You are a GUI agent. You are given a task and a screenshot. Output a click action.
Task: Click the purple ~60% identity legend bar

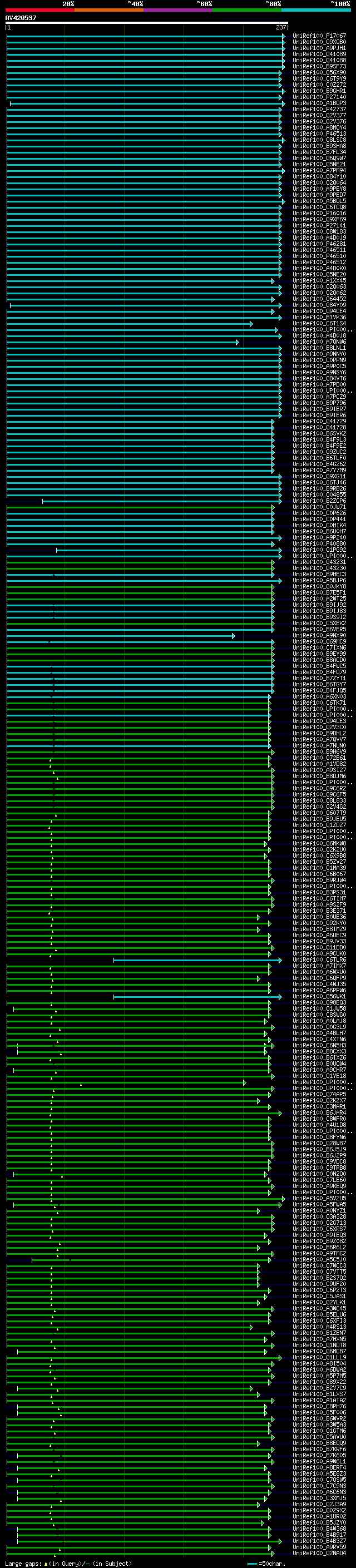(x=177, y=10)
